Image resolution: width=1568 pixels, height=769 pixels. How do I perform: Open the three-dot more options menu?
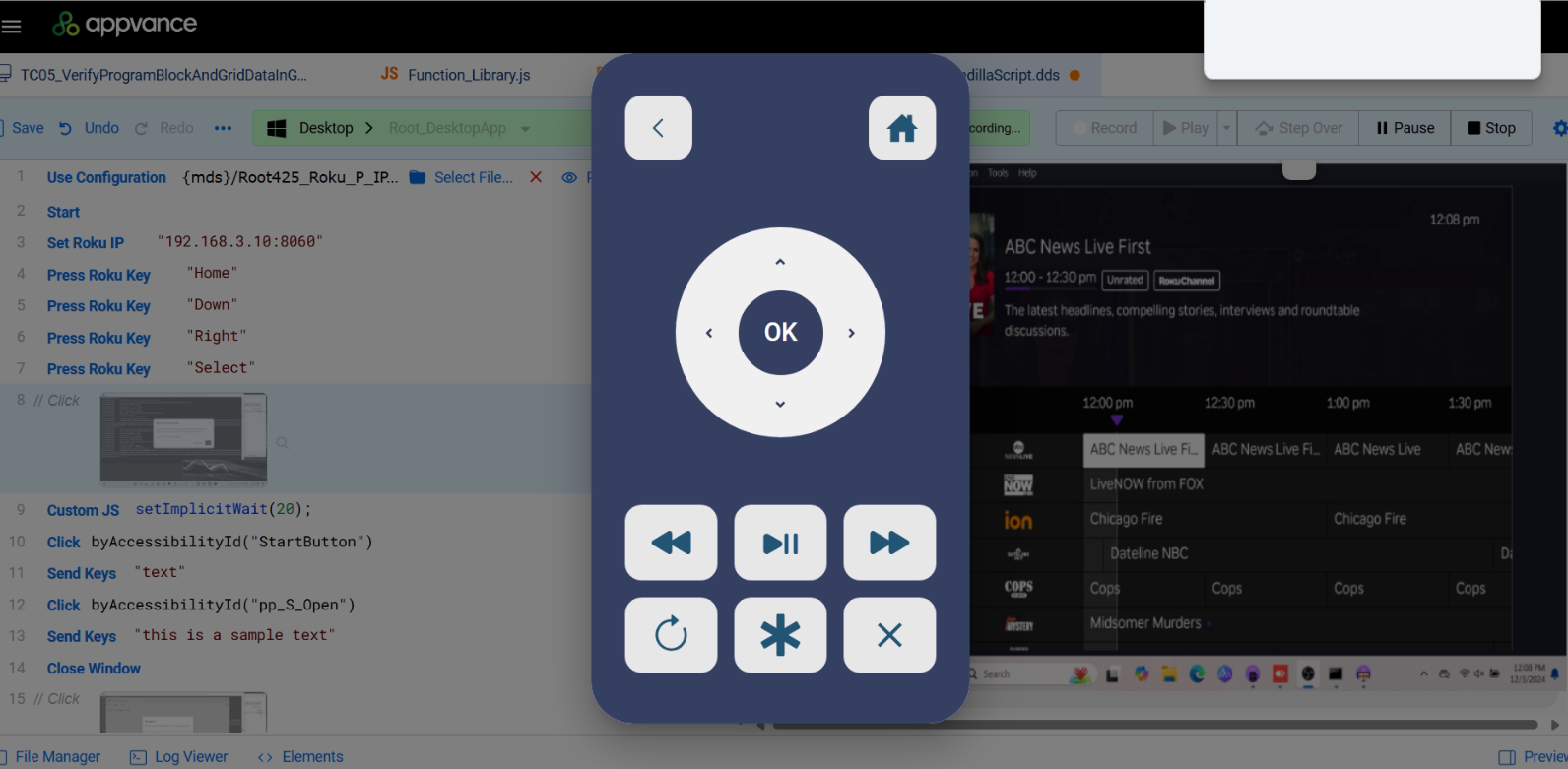(x=223, y=128)
